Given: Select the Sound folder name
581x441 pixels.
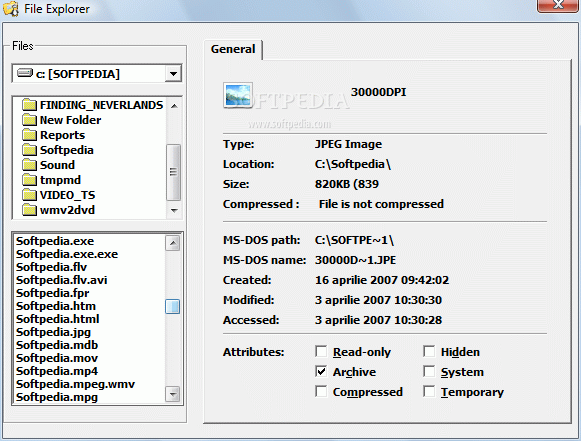Looking at the screenshot, I should [57, 165].
